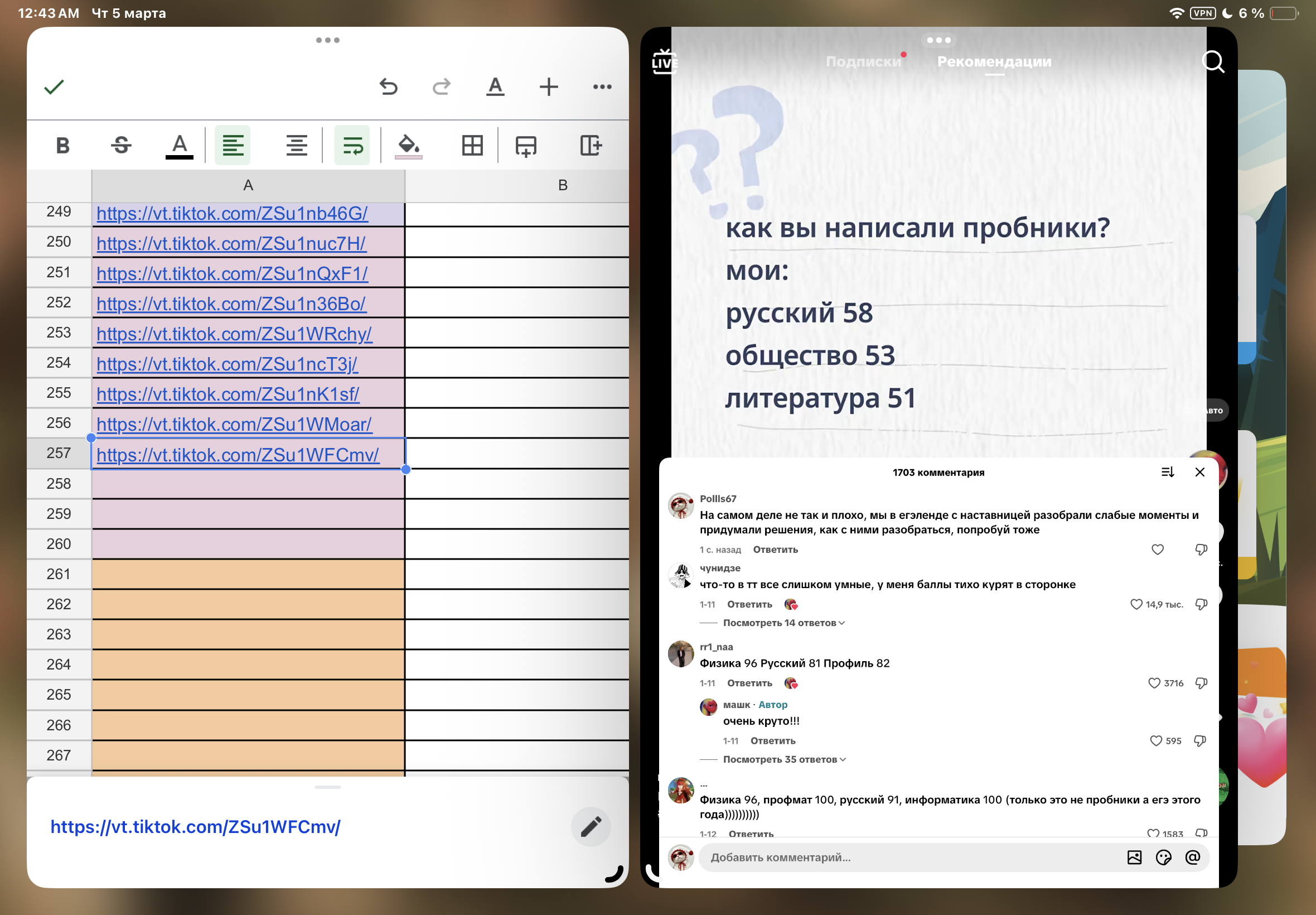Tap the Wi-Fi icon in status bar
1316x915 pixels.
tap(1177, 13)
